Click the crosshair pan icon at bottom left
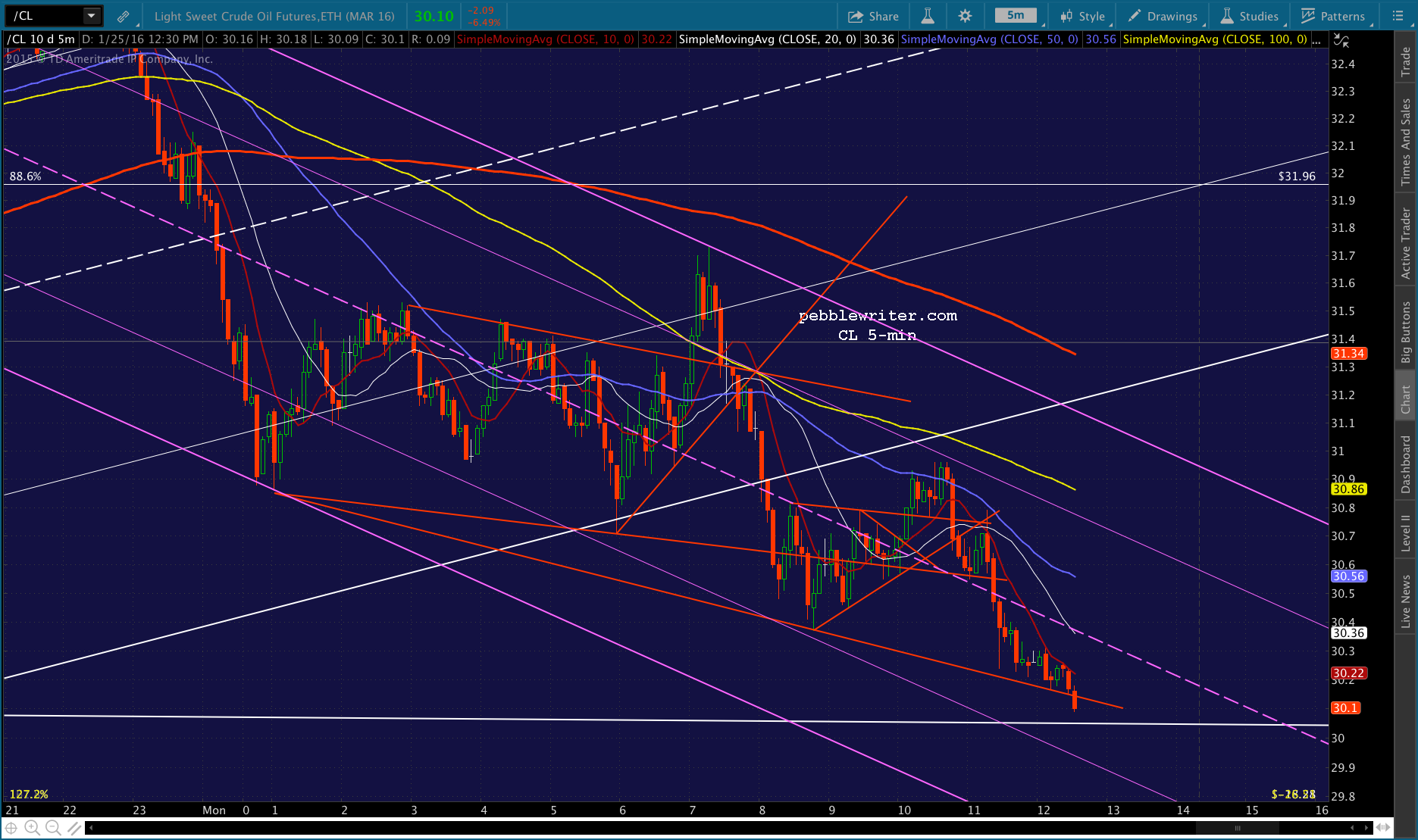The height and width of the screenshot is (840, 1418). pyautogui.click(x=11, y=828)
